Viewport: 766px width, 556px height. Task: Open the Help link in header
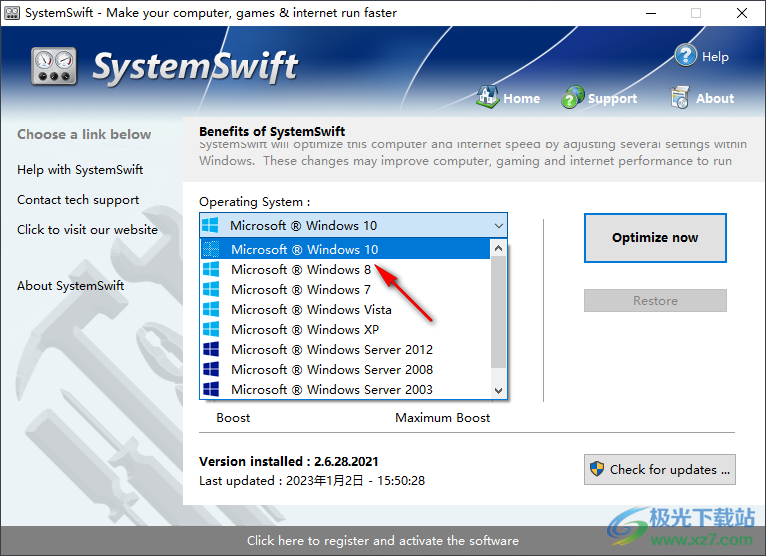(x=715, y=57)
